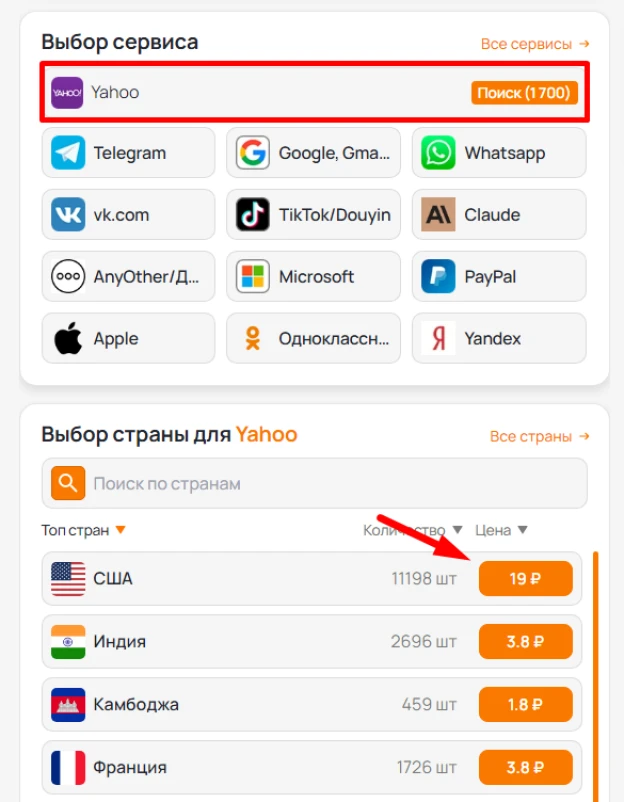Viewport: 624px width, 802px height.
Task: Buy Камбоджа number for 1.8 ₽
Action: click(525, 704)
